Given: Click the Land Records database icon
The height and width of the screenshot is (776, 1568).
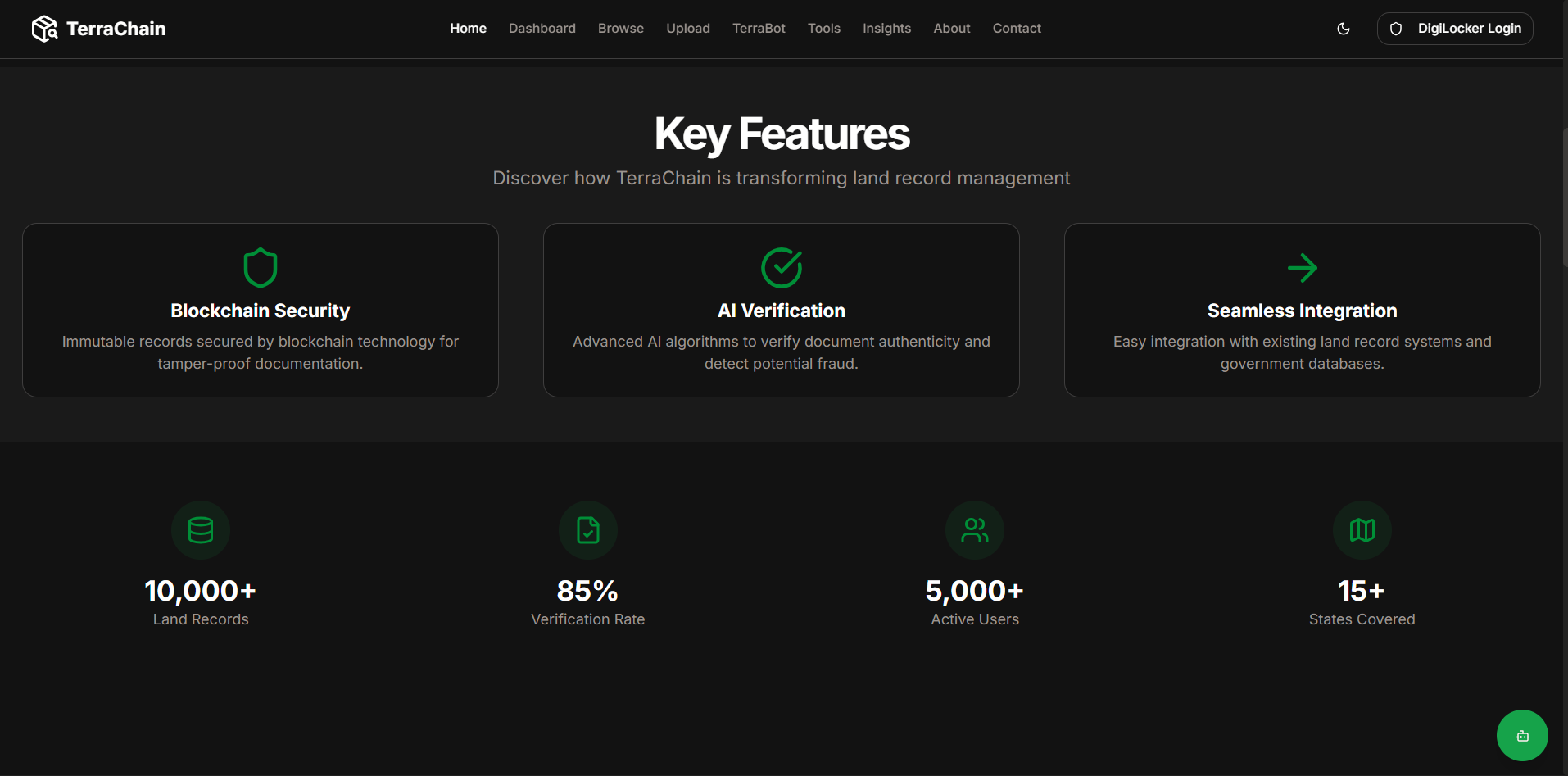Looking at the screenshot, I should pyautogui.click(x=200, y=530).
